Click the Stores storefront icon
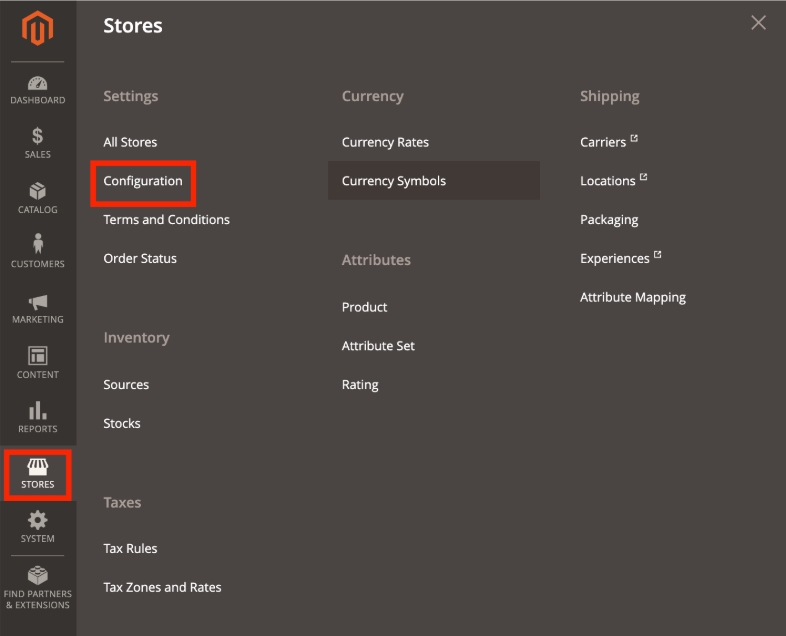 pos(38,466)
